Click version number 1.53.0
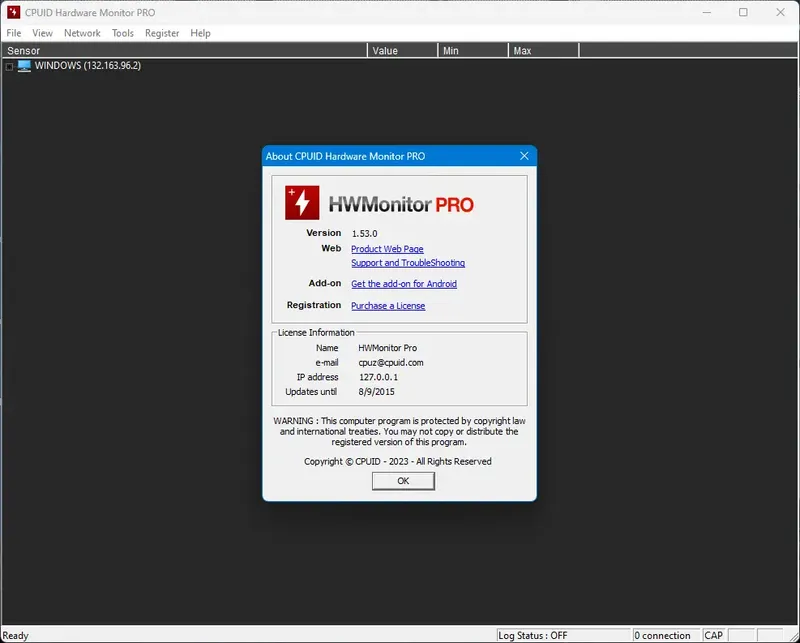Viewport: 800px width, 643px height. click(x=364, y=234)
